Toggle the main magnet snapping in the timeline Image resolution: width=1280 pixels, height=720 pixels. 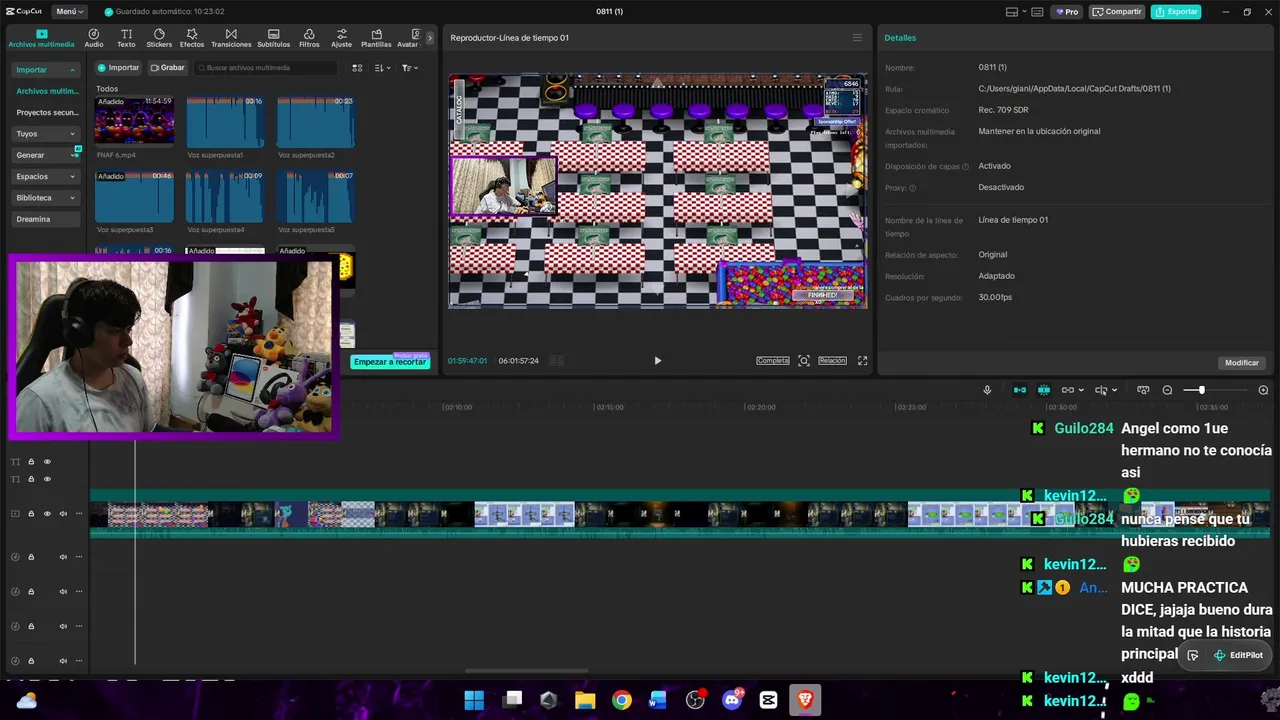click(x=1019, y=390)
